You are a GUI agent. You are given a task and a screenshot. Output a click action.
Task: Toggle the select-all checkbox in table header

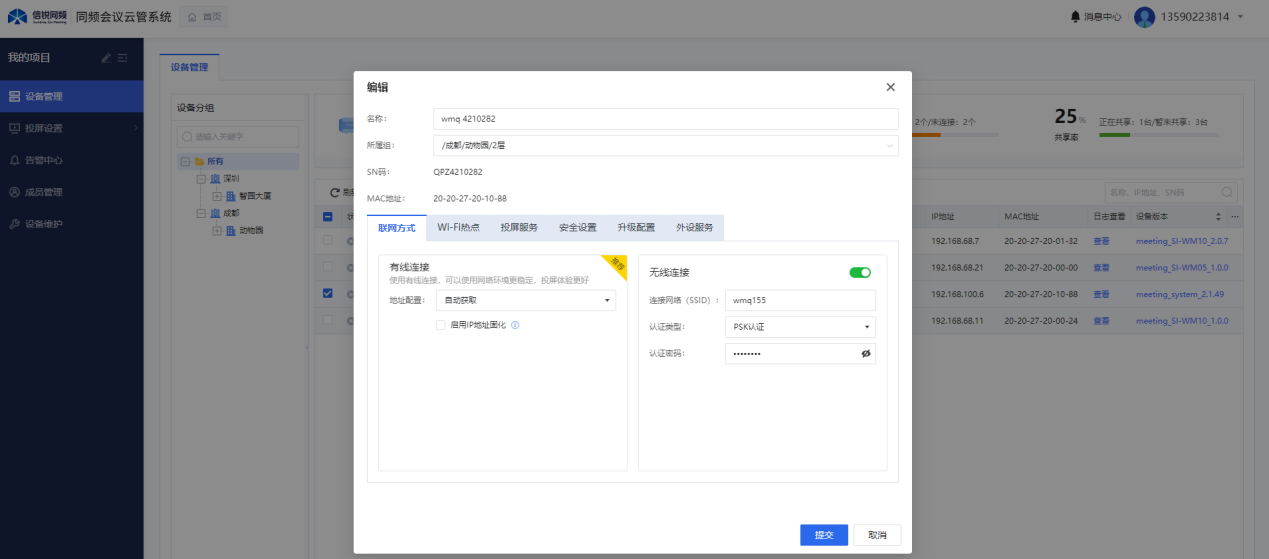click(328, 216)
